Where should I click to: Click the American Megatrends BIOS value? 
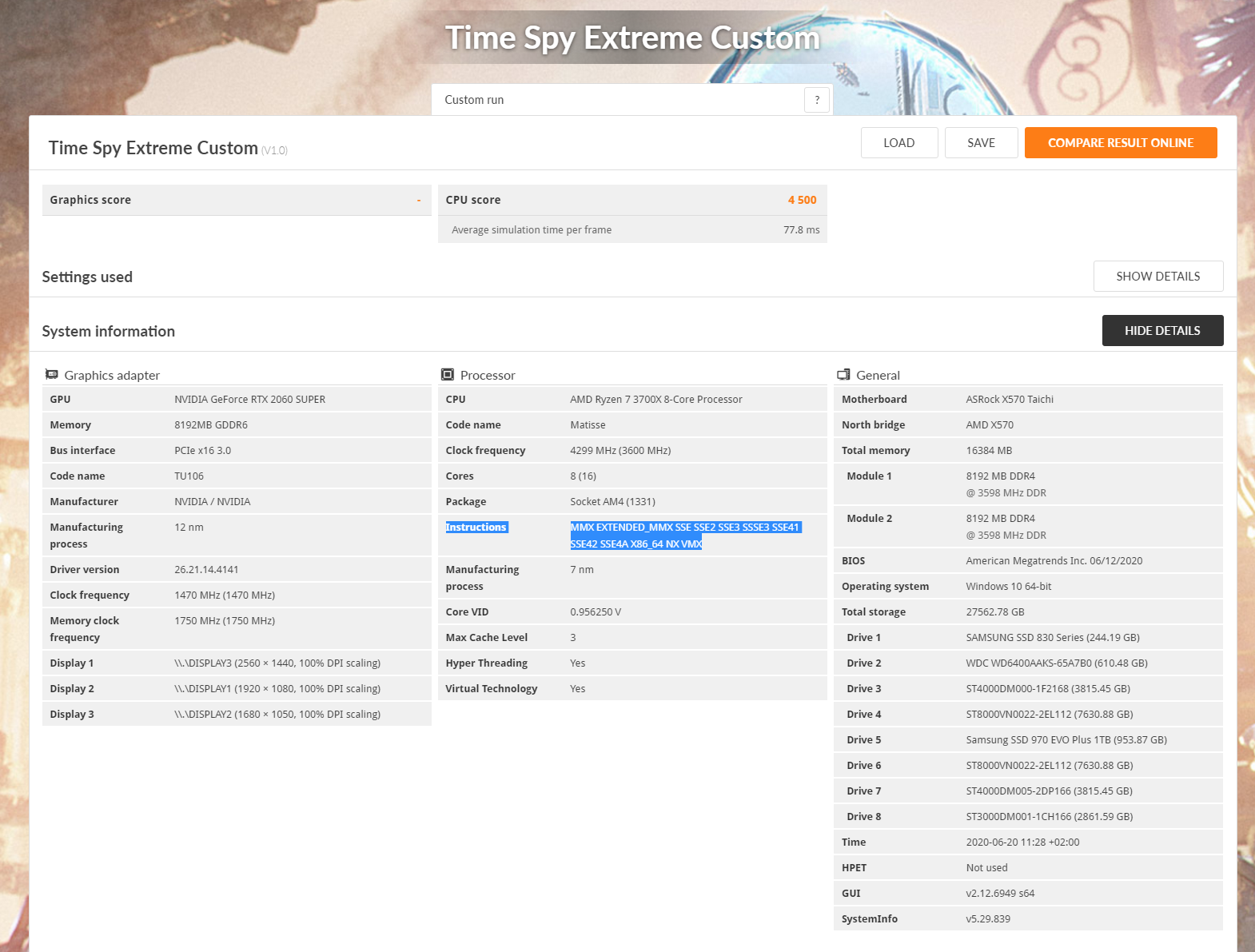(x=1054, y=560)
